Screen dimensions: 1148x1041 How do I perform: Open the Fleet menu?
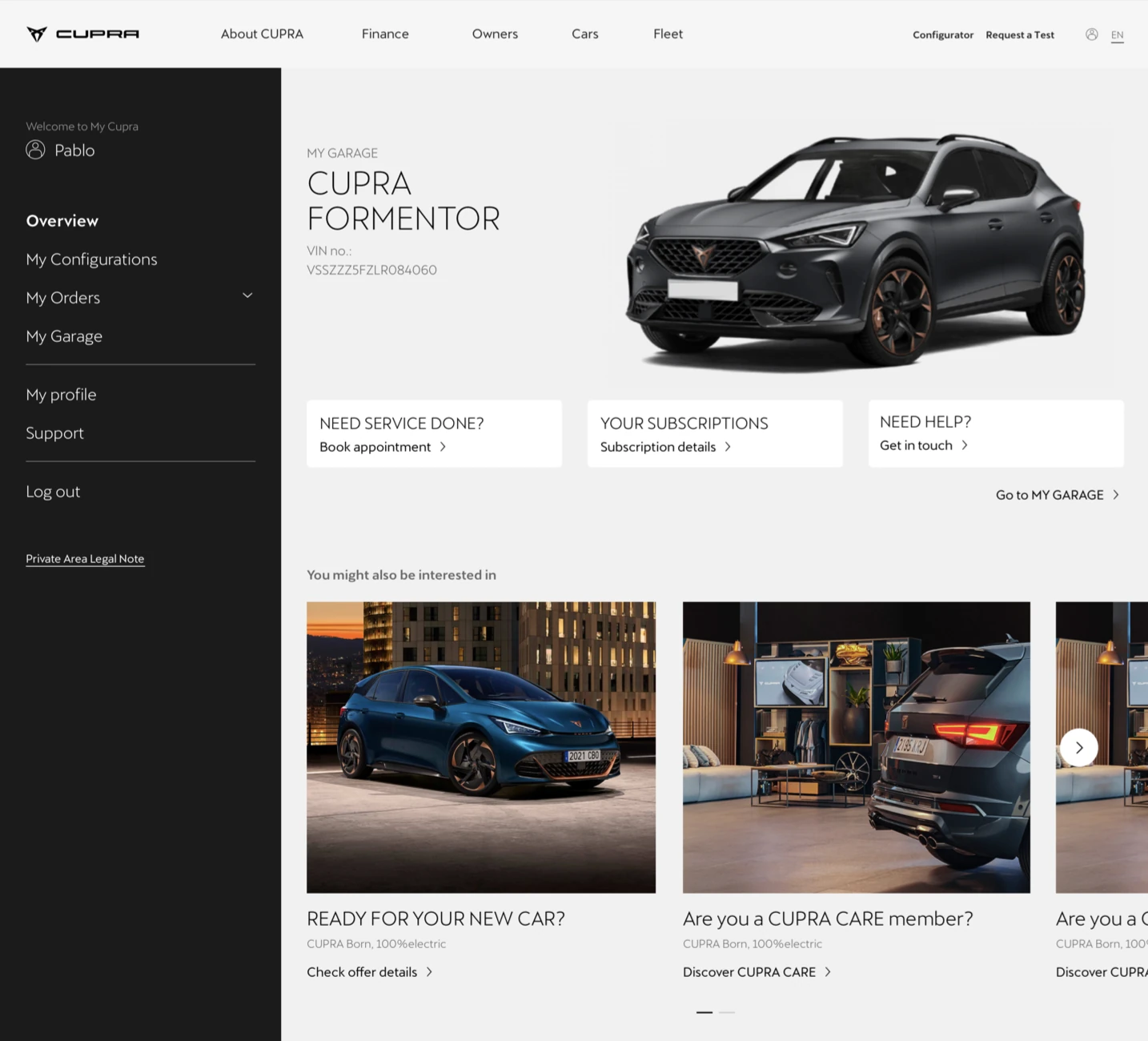pyautogui.click(x=668, y=34)
